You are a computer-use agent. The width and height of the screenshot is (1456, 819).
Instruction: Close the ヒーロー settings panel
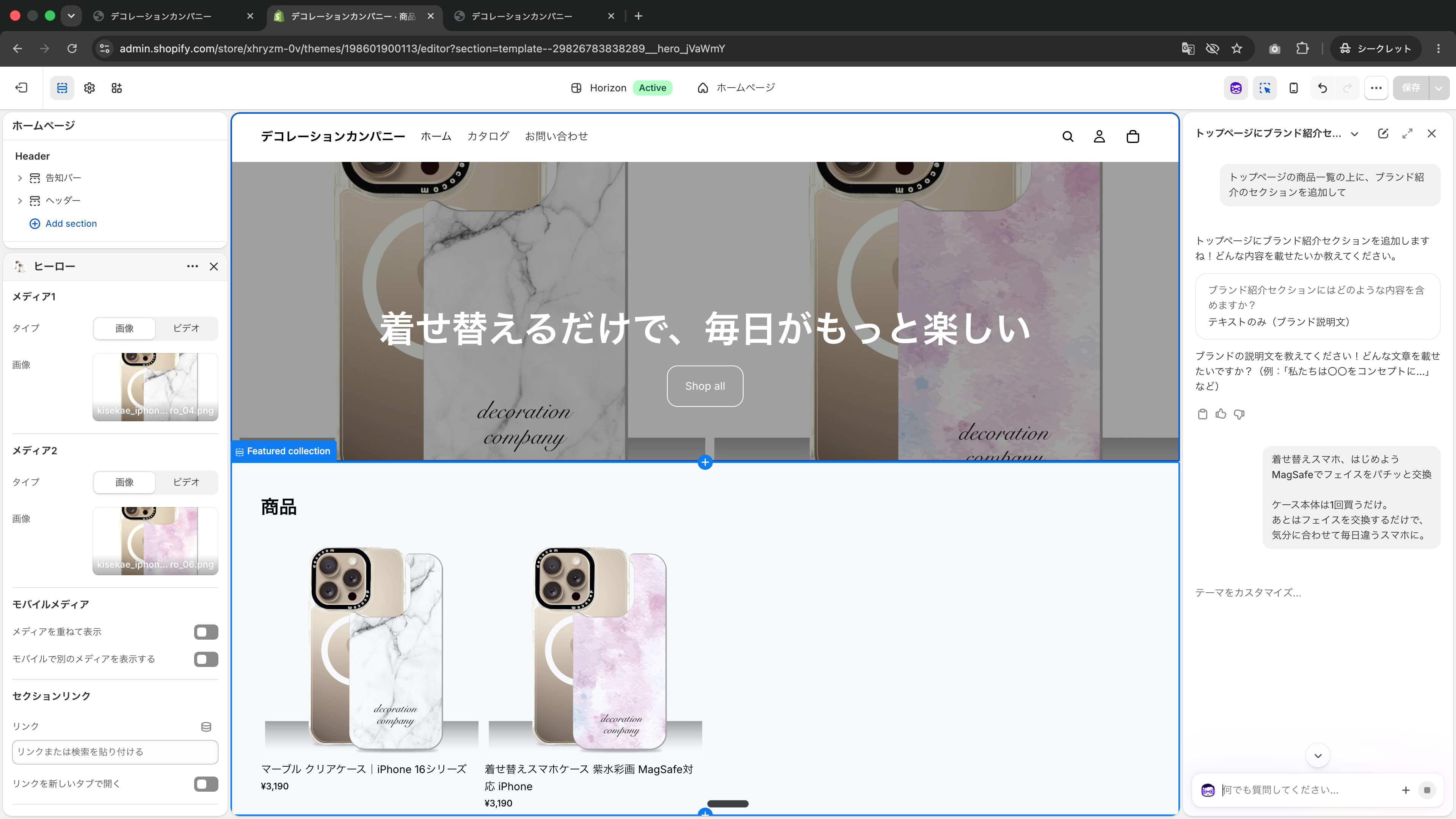(213, 266)
